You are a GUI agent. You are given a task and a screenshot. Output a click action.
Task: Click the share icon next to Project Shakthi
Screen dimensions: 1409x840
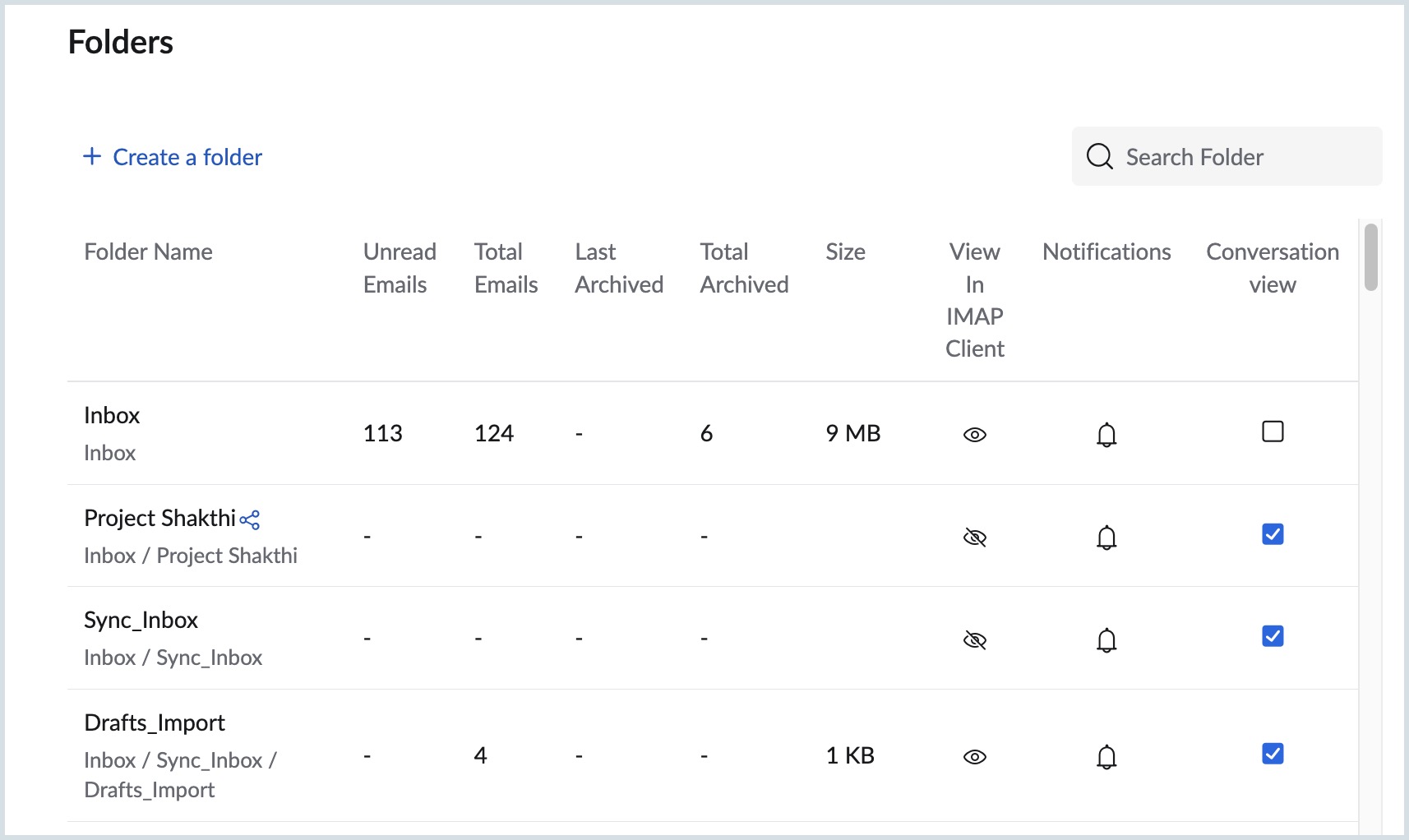[x=250, y=519]
